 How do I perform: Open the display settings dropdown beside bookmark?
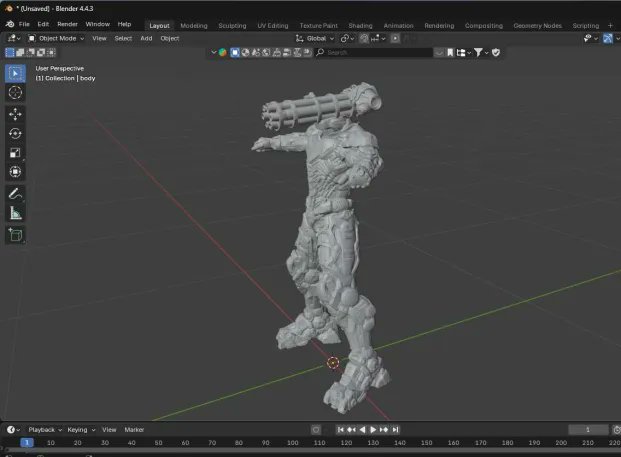click(x=463, y=52)
